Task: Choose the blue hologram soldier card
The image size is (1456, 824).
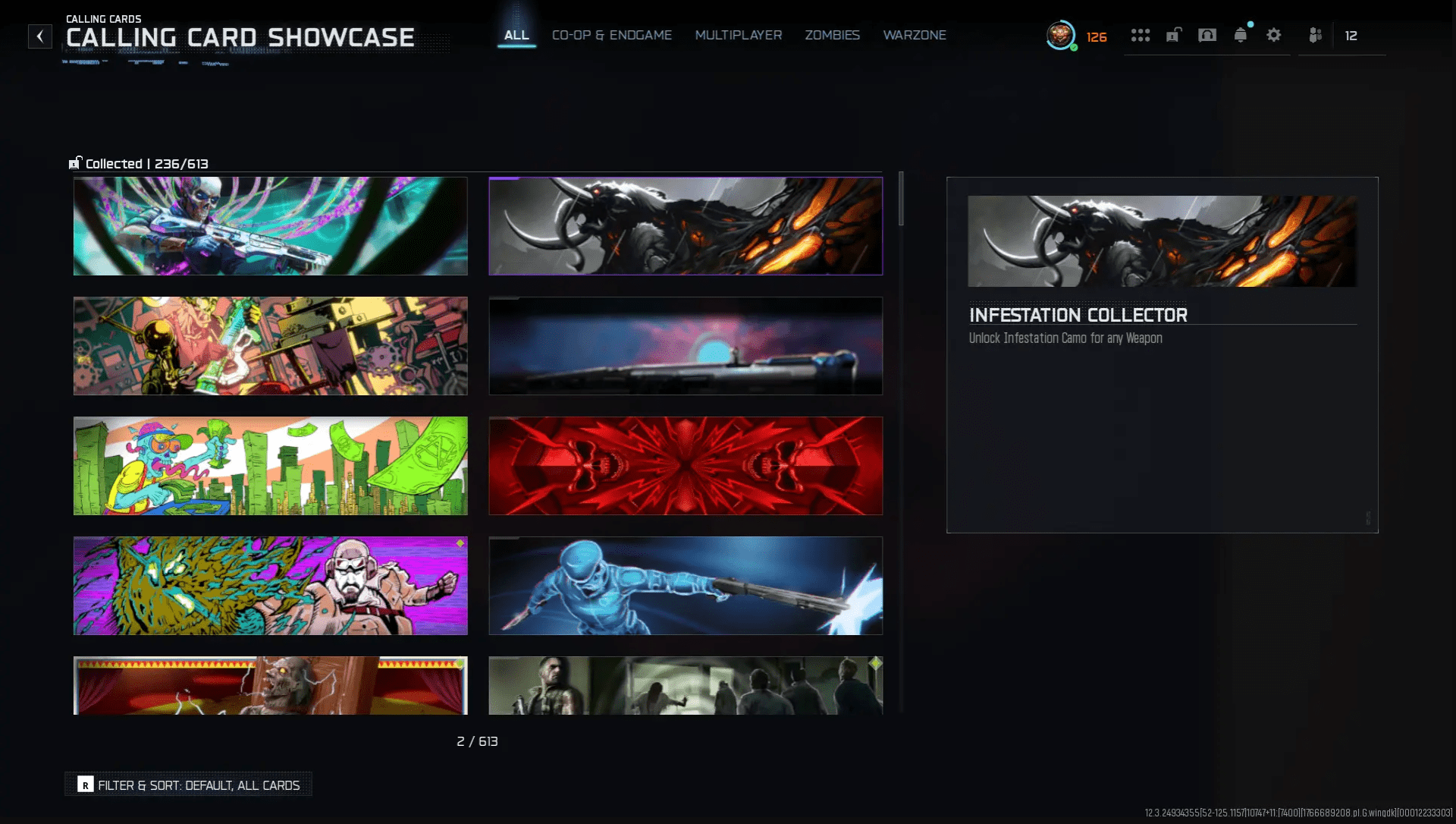Action: pos(686,586)
